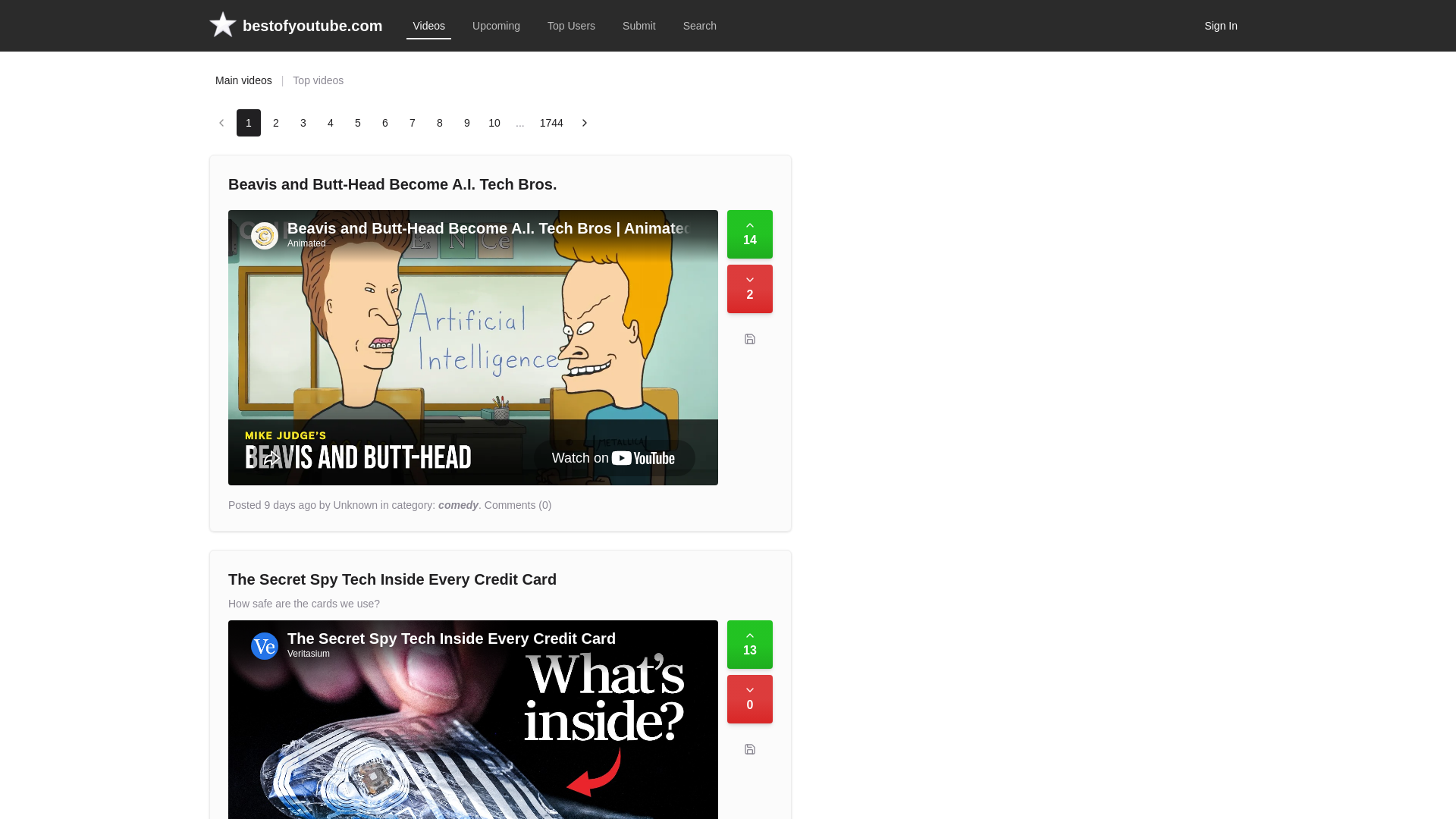Open the Videos tab
The height and width of the screenshot is (819, 1456).
429,26
